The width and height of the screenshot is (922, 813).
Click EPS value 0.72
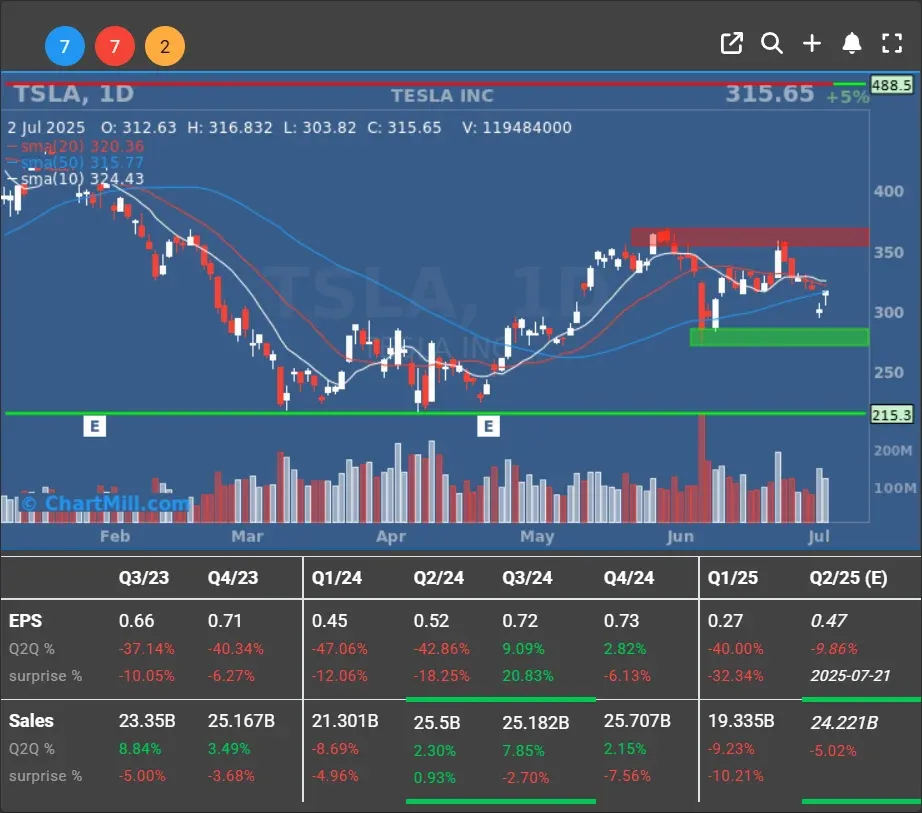tap(520, 621)
